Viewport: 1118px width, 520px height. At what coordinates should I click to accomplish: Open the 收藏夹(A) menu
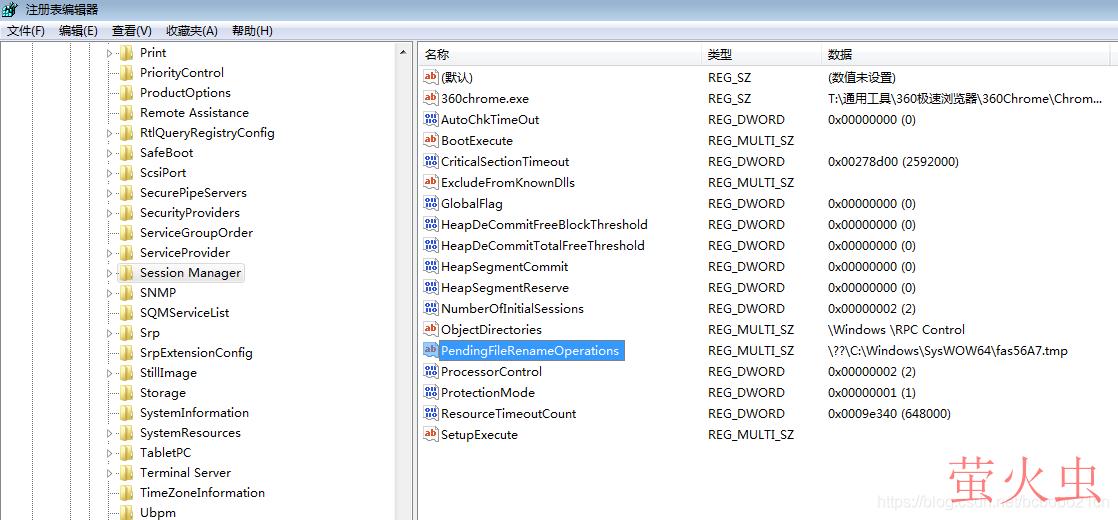coord(192,31)
